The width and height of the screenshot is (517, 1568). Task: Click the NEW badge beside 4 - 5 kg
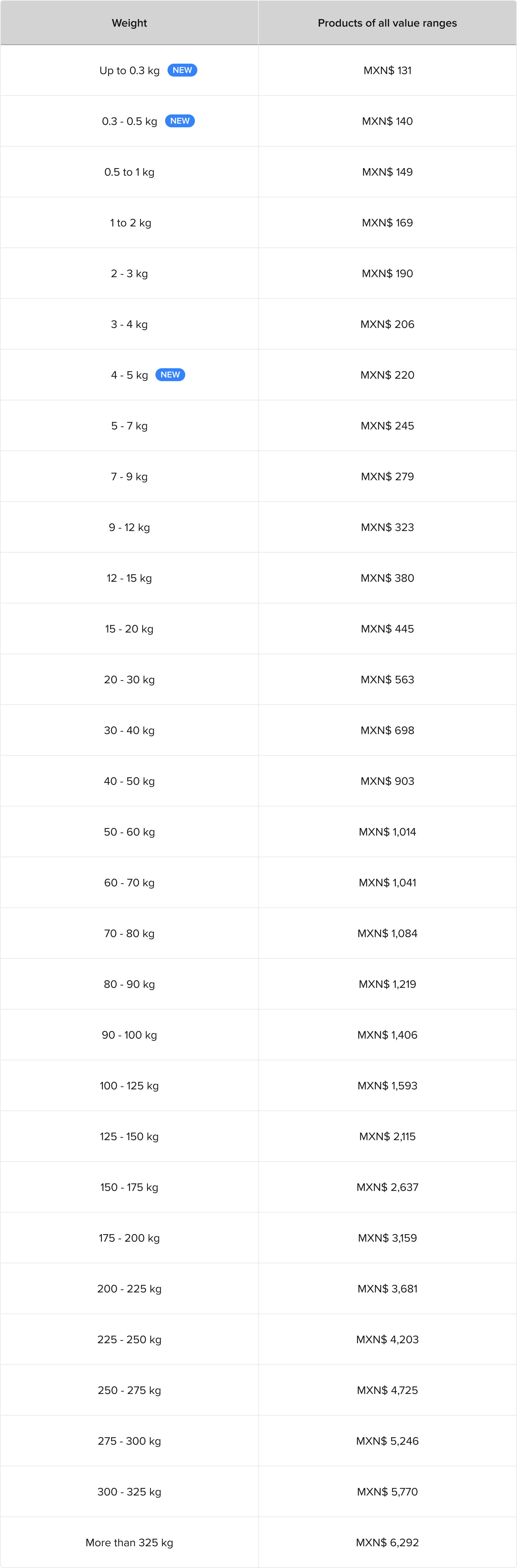click(x=170, y=374)
